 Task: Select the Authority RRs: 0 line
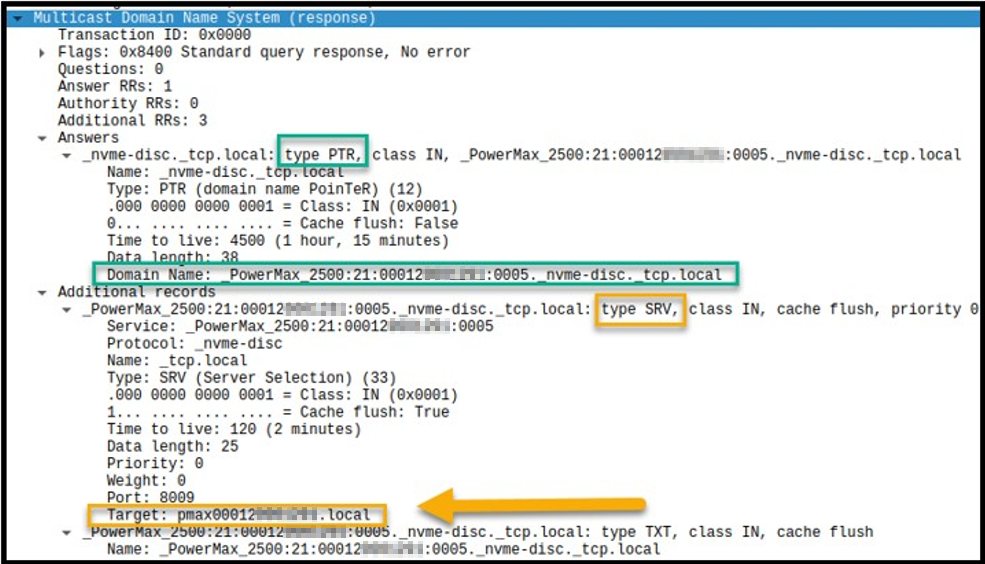pyautogui.click(x=128, y=103)
